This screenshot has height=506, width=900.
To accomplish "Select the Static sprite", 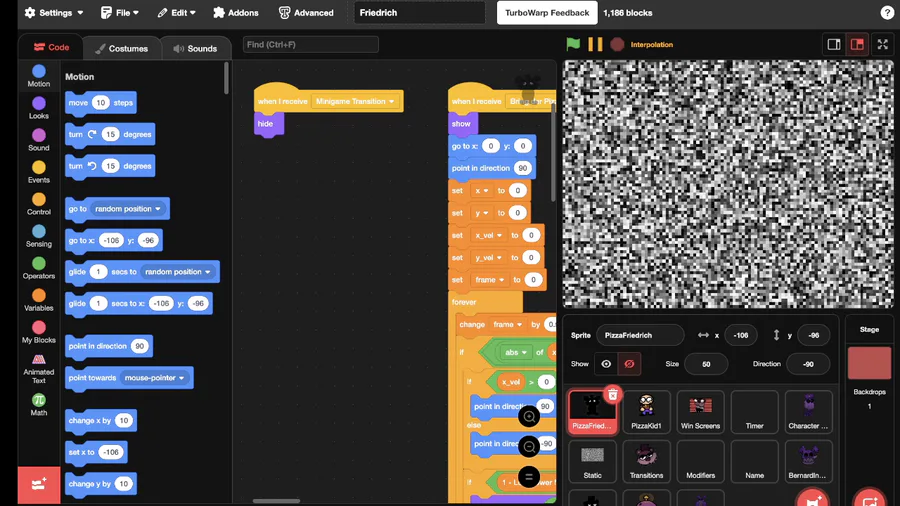I will [x=592, y=461].
